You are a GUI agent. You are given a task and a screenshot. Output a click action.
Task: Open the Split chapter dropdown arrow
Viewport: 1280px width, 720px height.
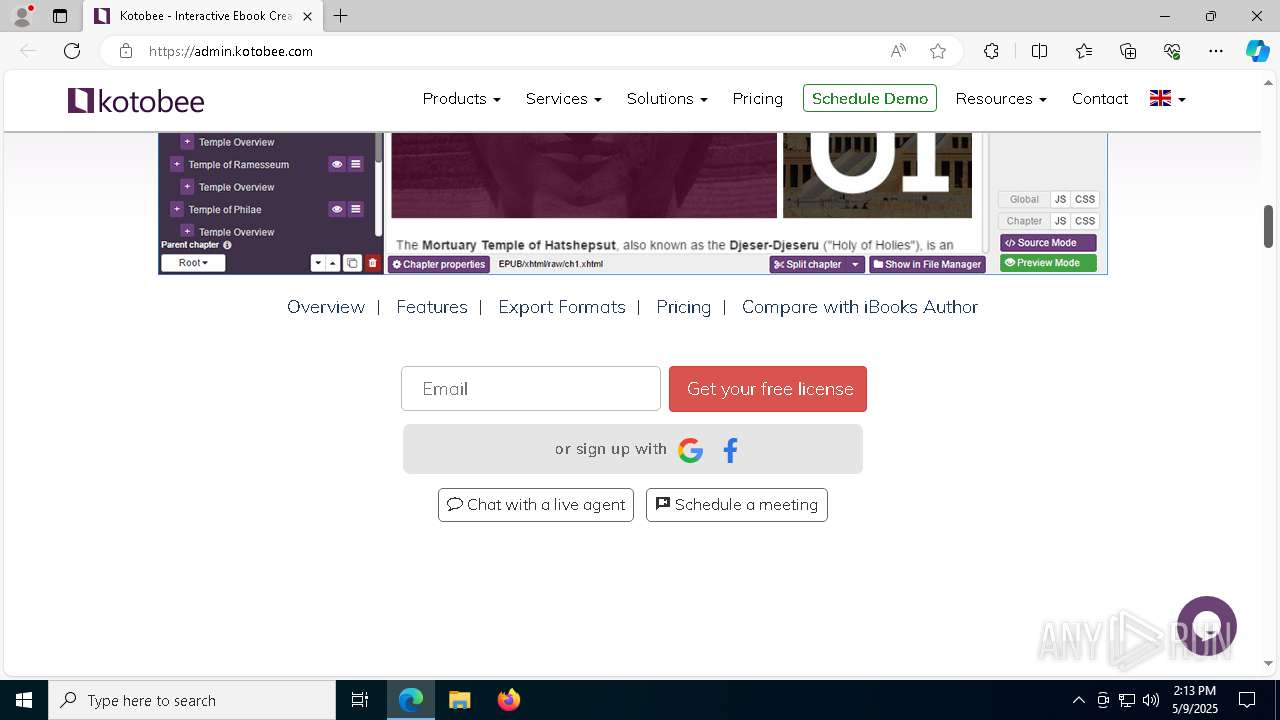[x=855, y=265]
